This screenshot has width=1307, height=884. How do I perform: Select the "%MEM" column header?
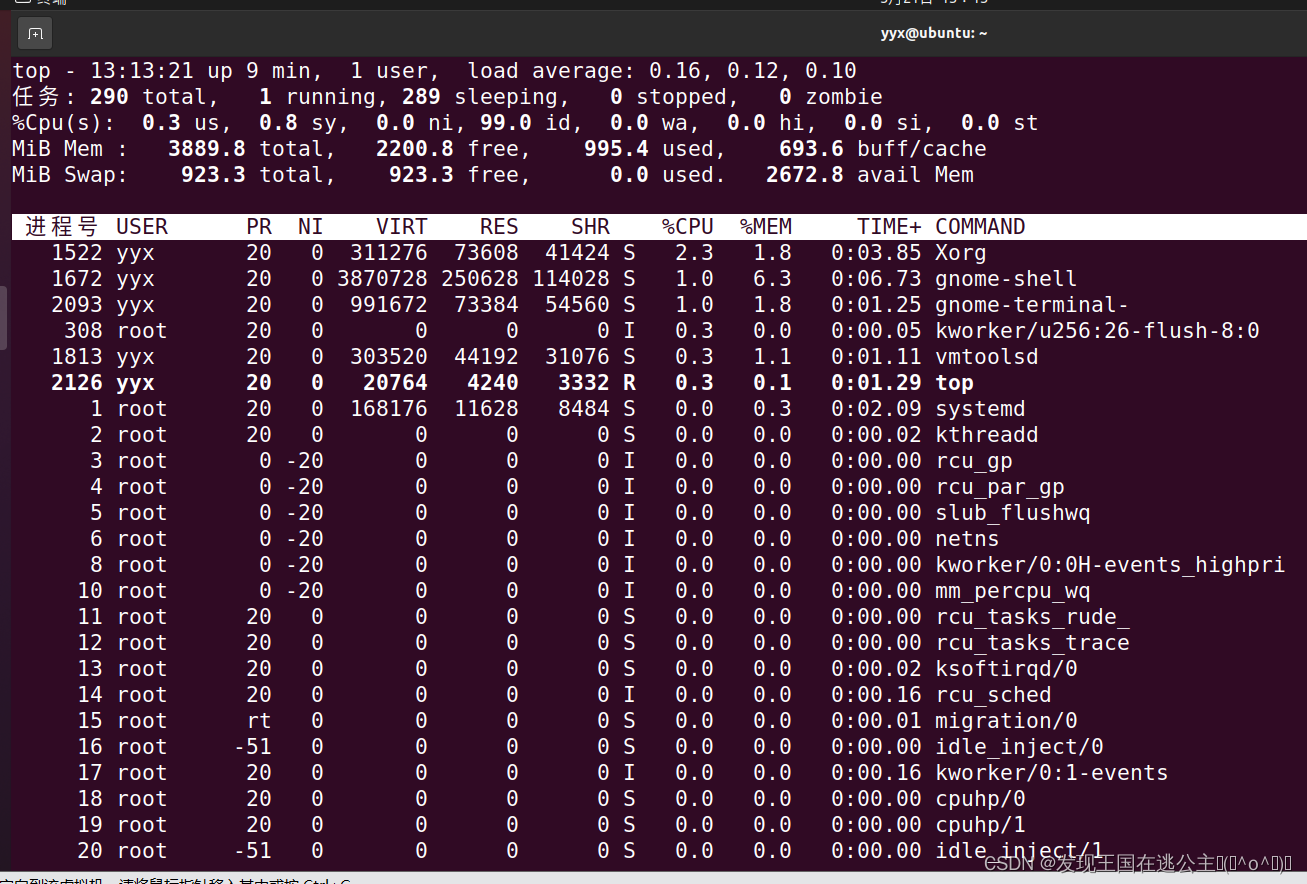766,227
